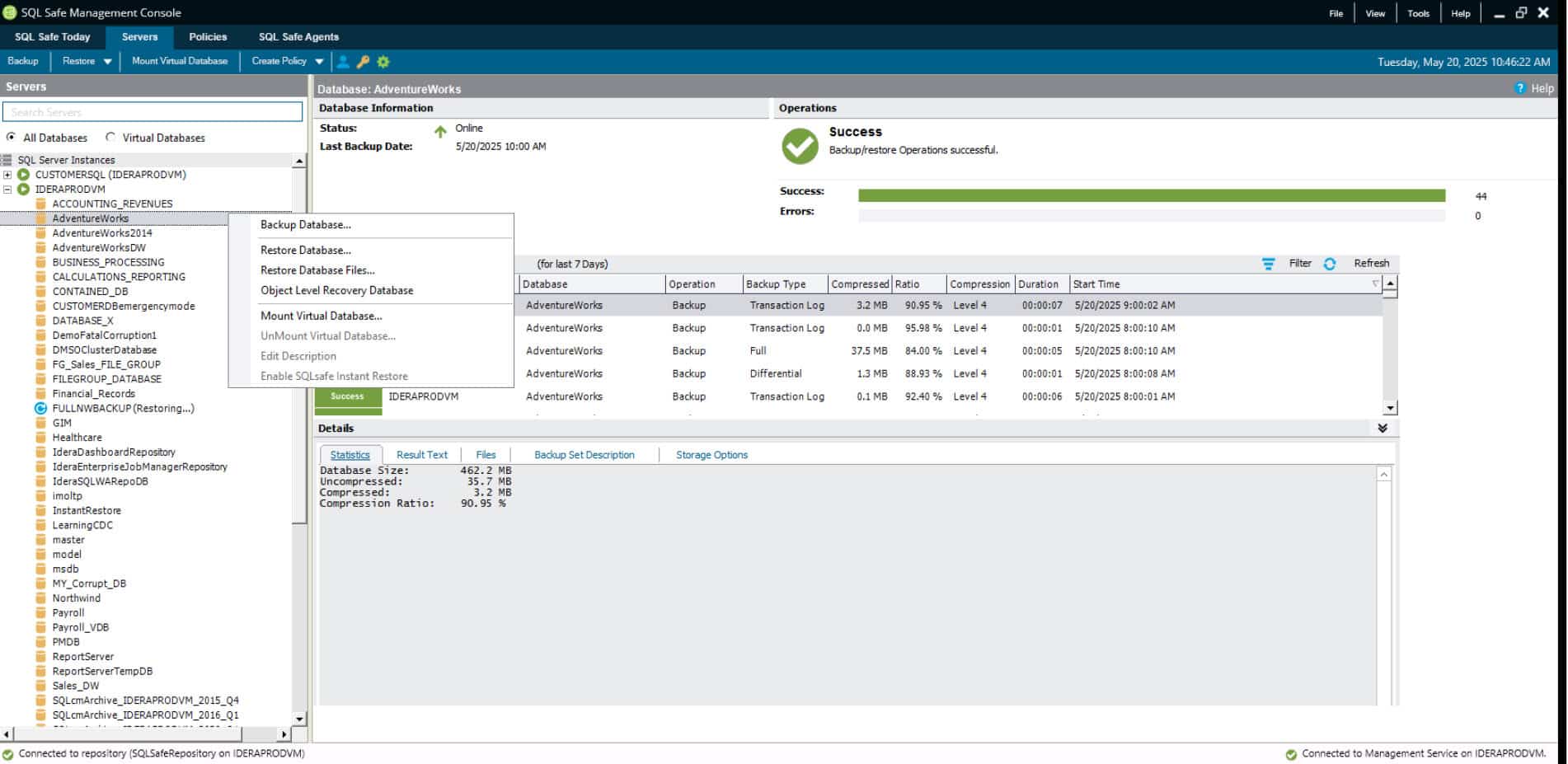Click the green gear icon in toolbar
Screen dimensions: 1568x764
pyautogui.click(x=383, y=62)
